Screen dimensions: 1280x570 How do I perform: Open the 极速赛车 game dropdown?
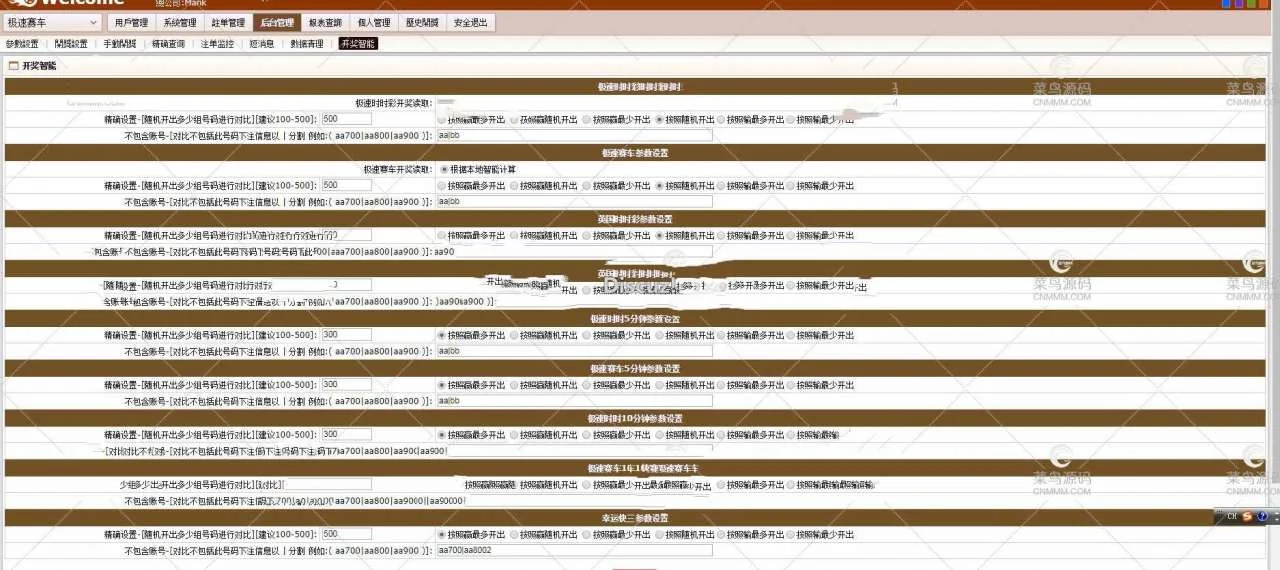tap(52, 22)
